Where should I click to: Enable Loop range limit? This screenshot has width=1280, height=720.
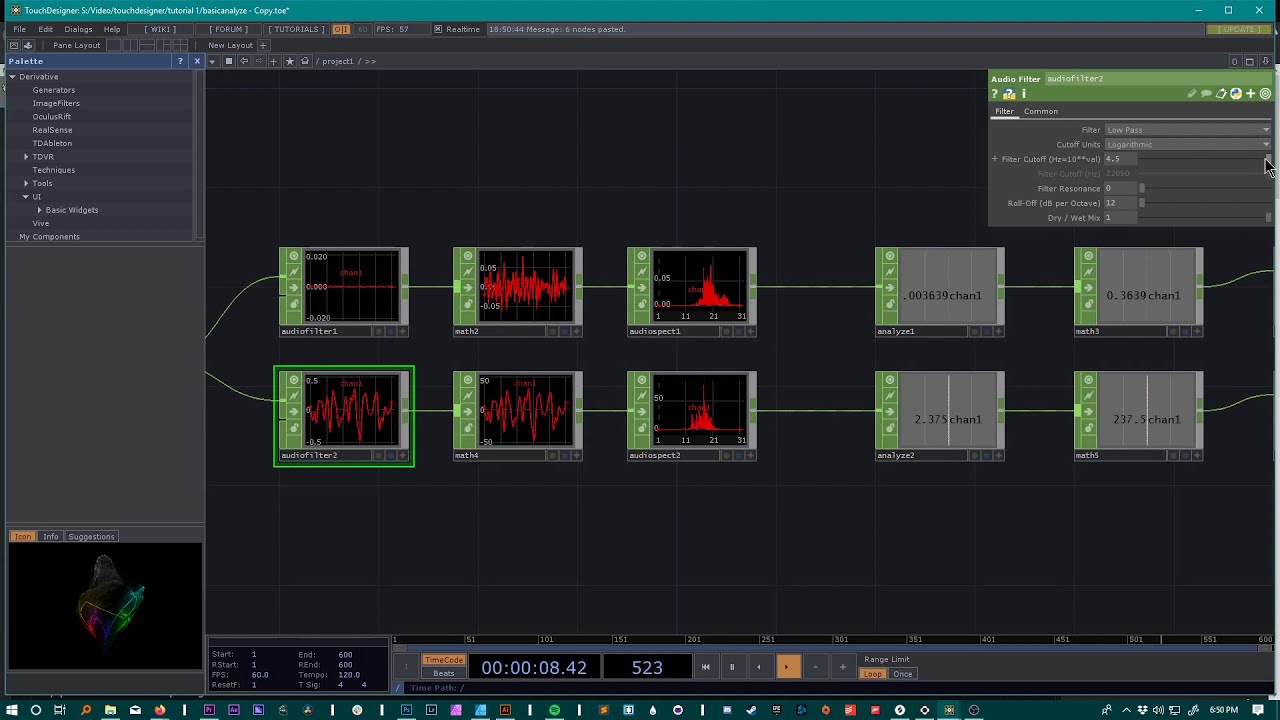873,674
